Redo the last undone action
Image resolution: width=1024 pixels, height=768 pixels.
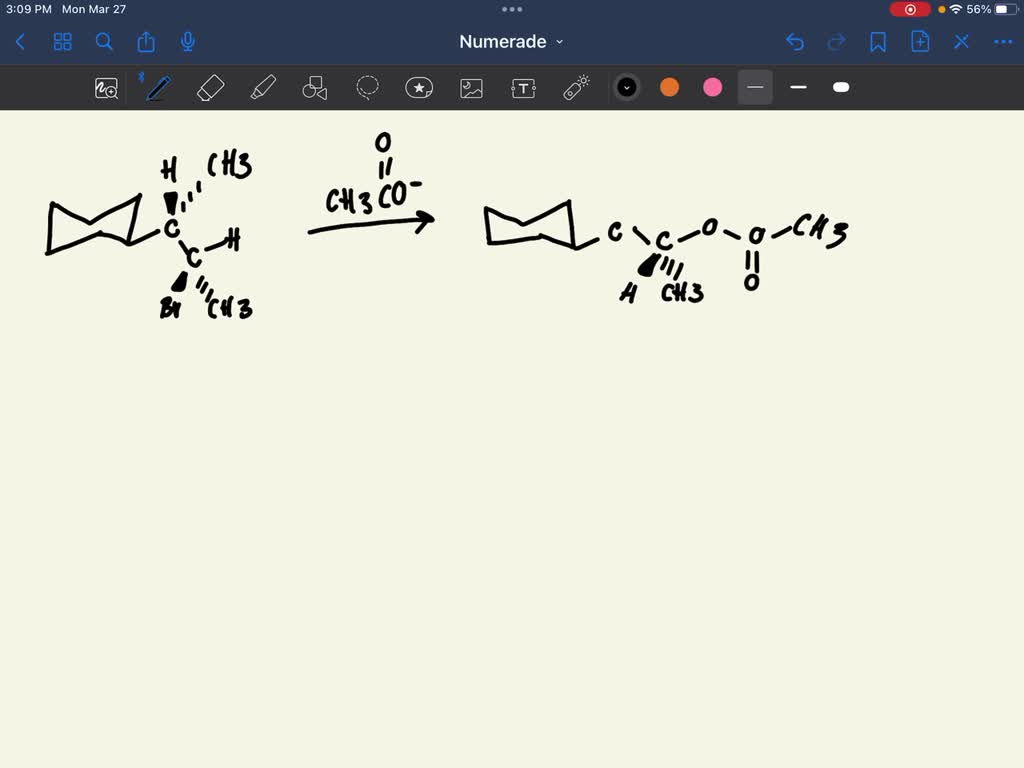(836, 42)
